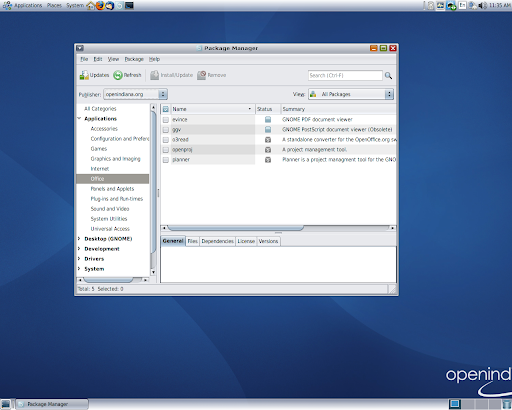512x410 pixels.
Task: Sort by the Name column header
Action: [x=212, y=109]
